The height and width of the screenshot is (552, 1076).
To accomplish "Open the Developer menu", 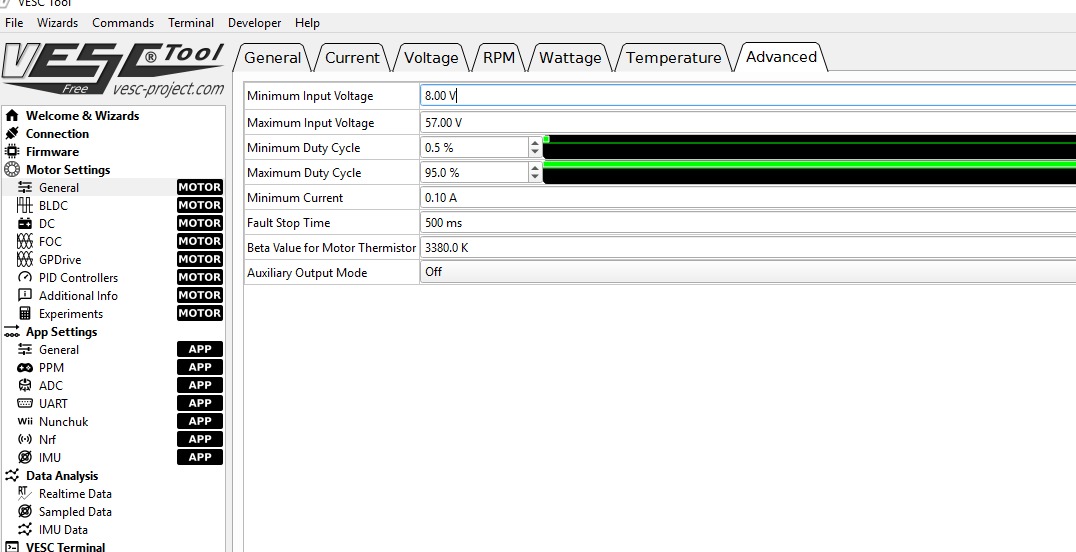I will pyautogui.click(x=254, y=23).
